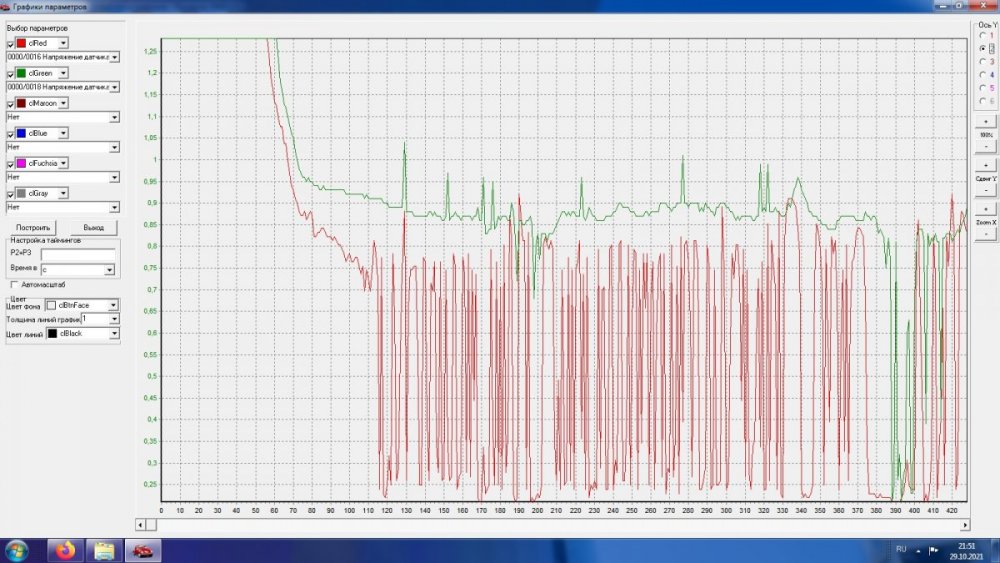
Task: Expand parameter dropdown under clMaroon
Action: coord(114,117)
